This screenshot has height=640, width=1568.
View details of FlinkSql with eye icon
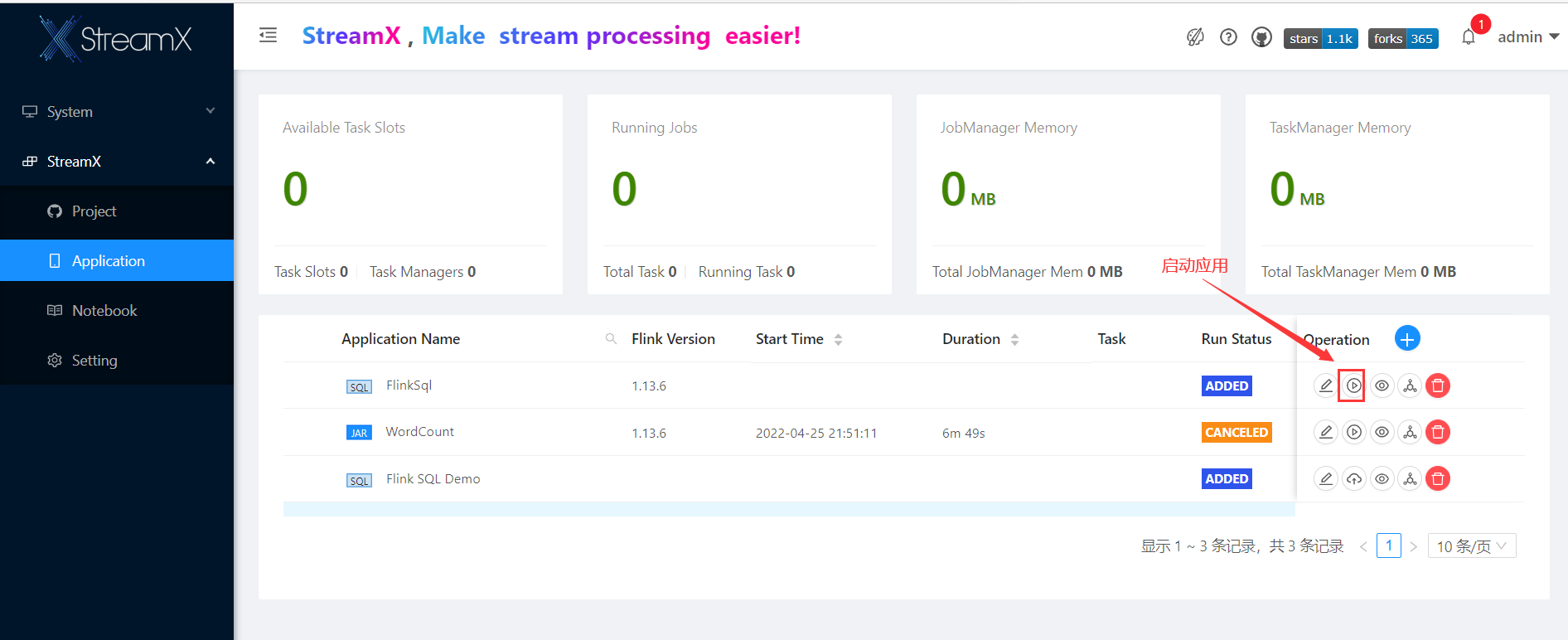[x=1382, y=385]
